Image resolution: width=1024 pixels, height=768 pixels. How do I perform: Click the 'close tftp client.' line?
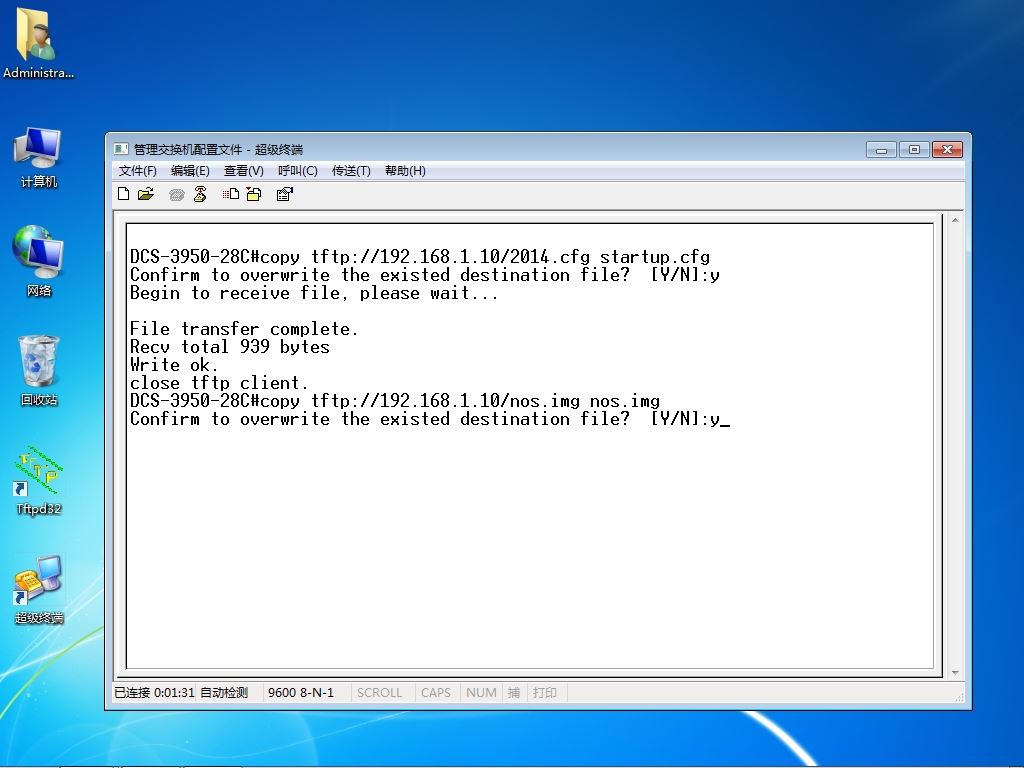coord(219,383)
